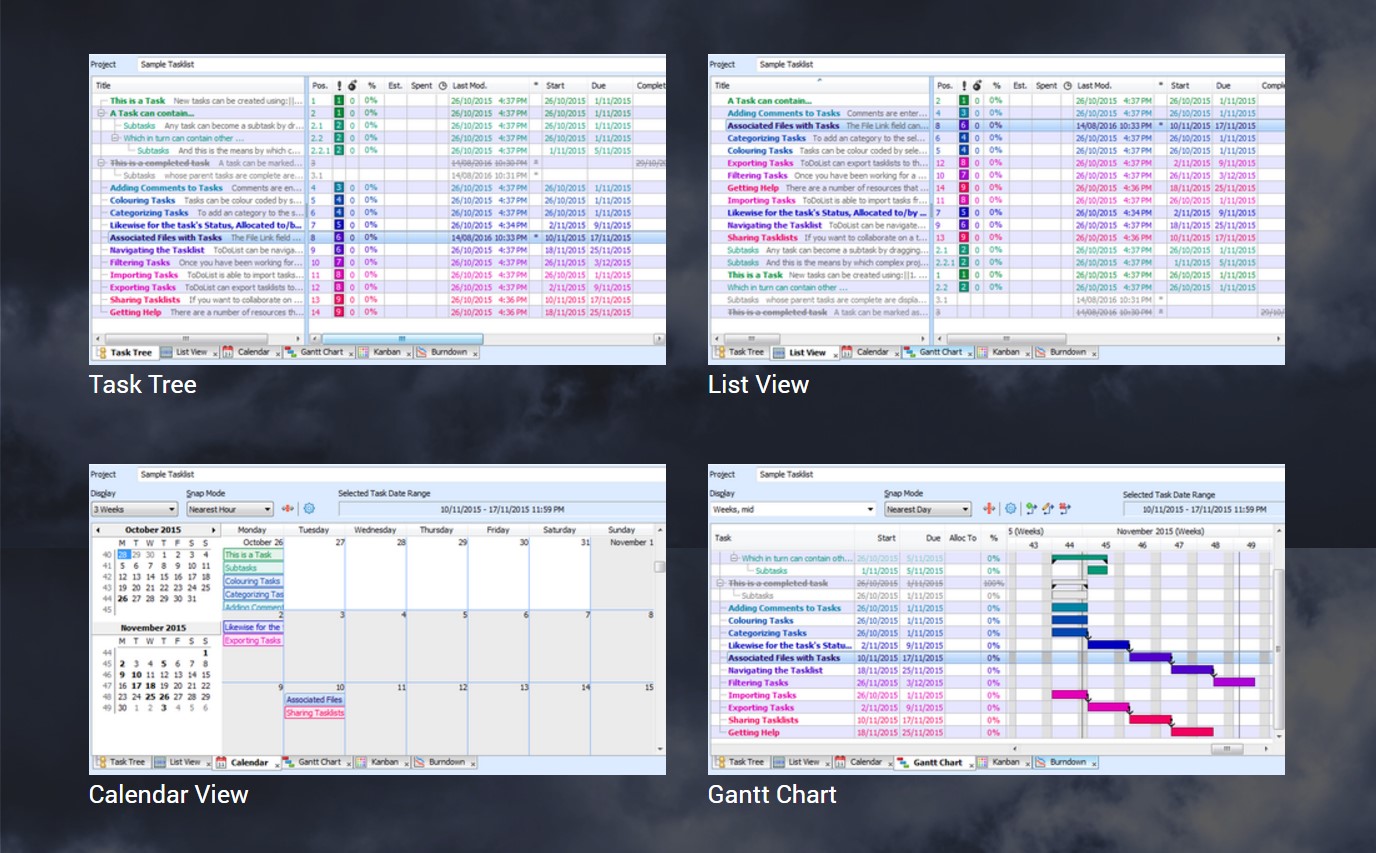Click the edit dependency pencil icon in Gantt toolbar
The image size is (1376, 853).
1047,509
